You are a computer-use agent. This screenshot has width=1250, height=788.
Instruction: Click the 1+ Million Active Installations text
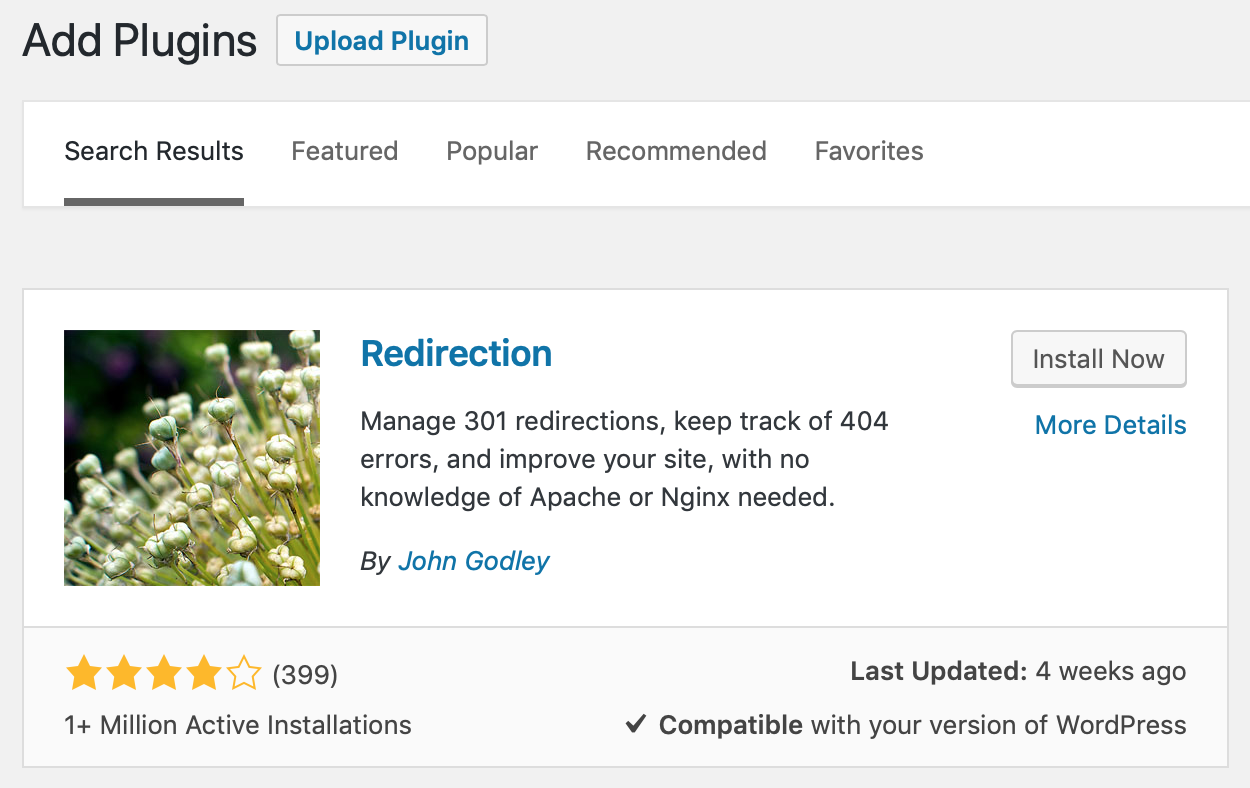pyautogui.click(x=238, y=725)
